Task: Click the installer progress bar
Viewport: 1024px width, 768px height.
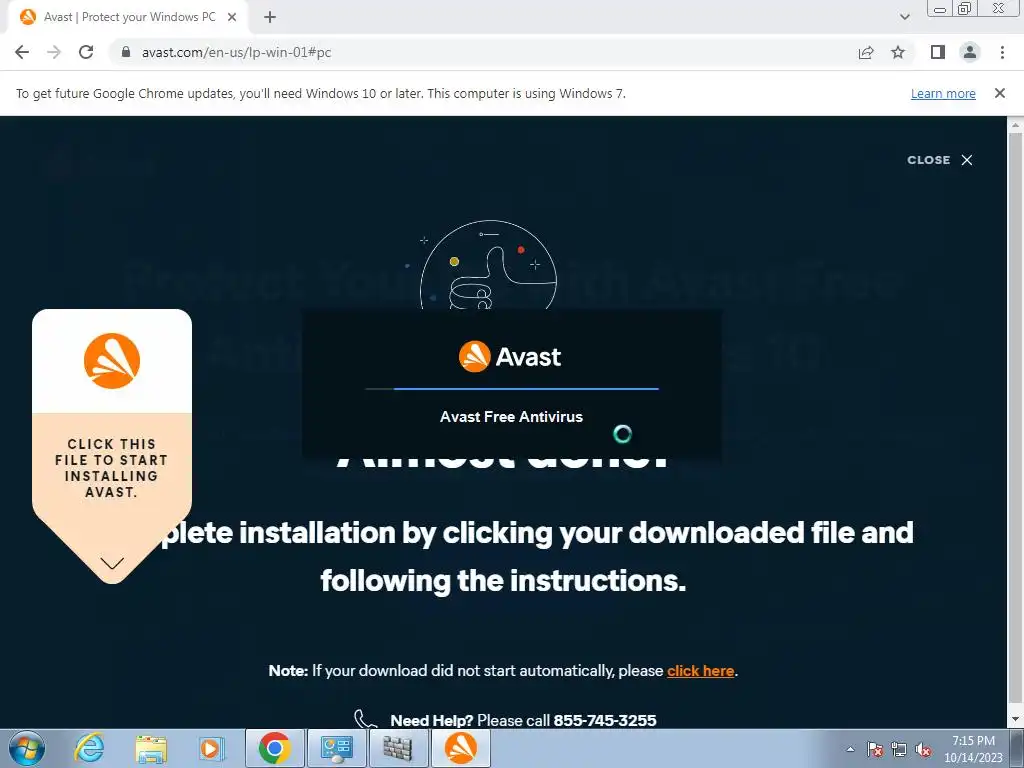Action: (511, 389)
